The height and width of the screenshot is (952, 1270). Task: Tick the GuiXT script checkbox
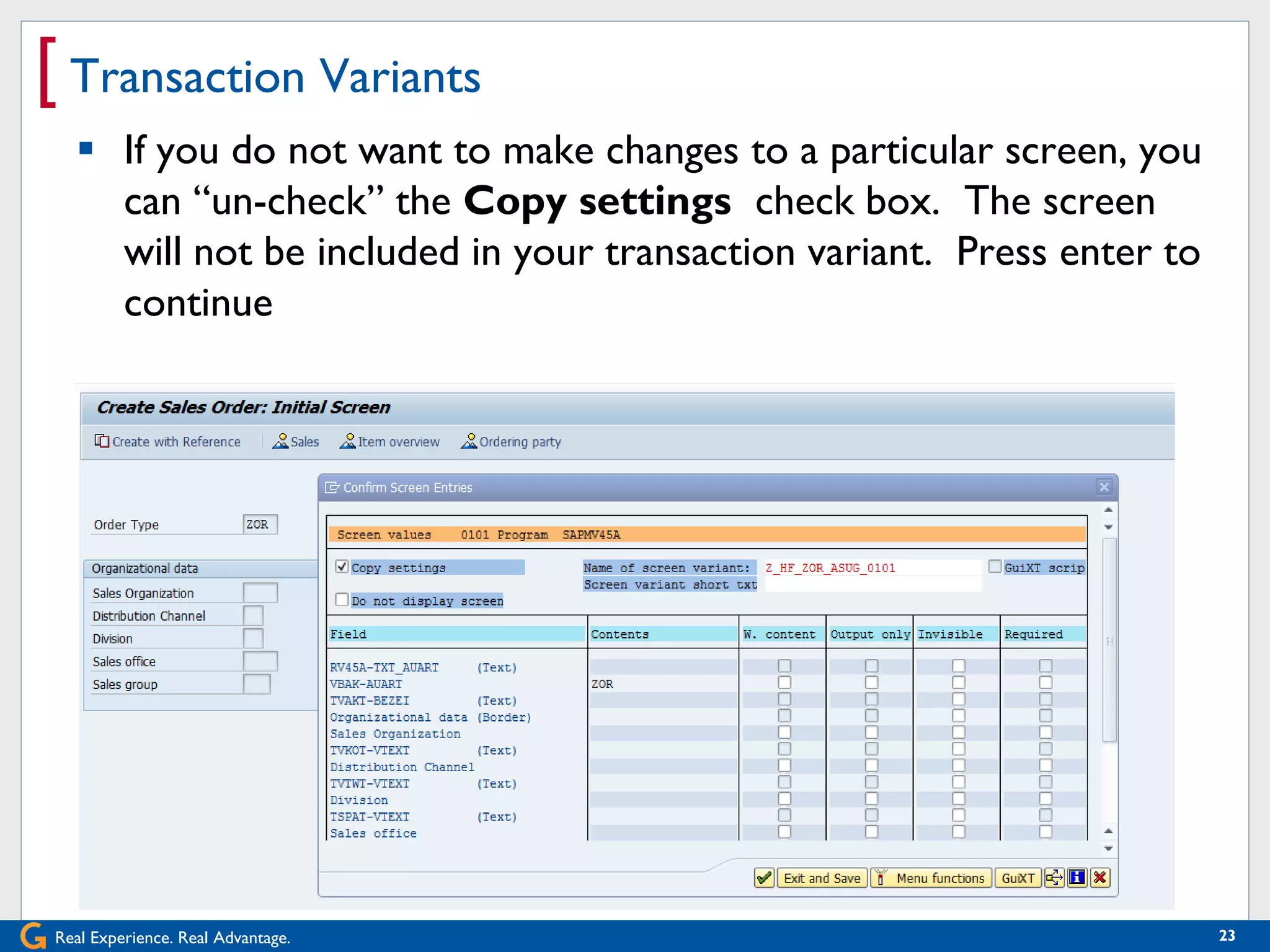(995, 566)
